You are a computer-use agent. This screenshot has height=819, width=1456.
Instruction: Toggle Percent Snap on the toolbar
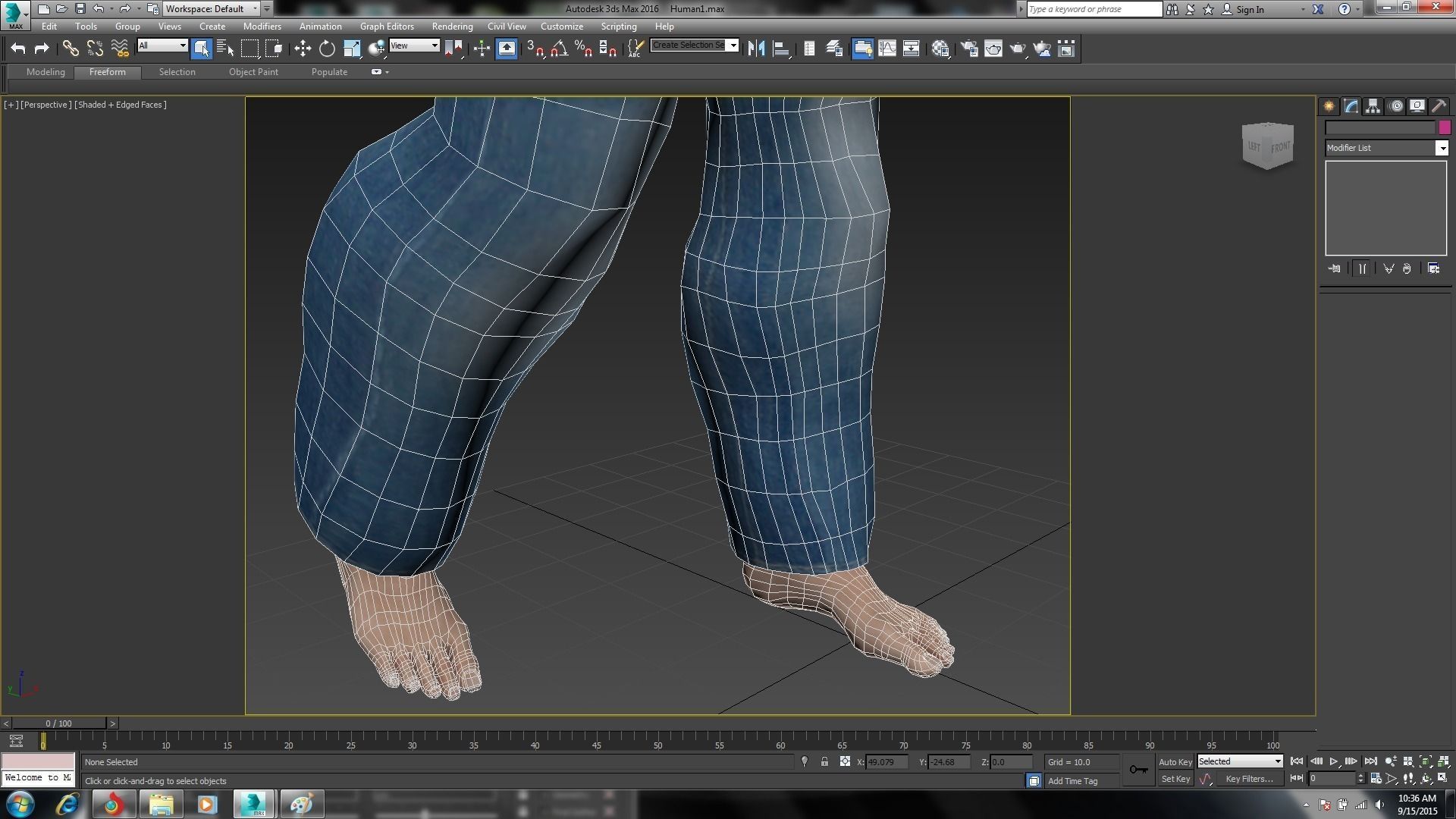click(x=583, y=49)
